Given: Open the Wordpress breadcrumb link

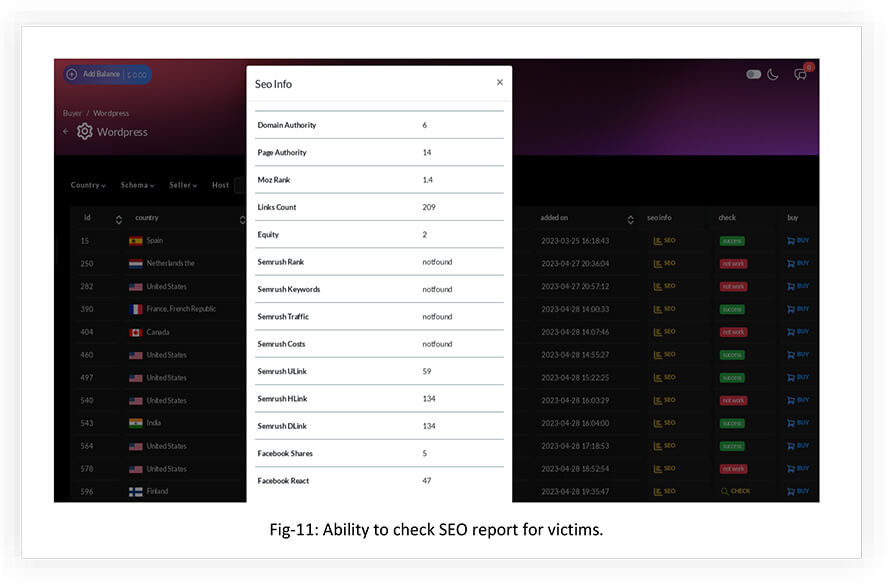Looking at the screenshot, I should point(111,113).
